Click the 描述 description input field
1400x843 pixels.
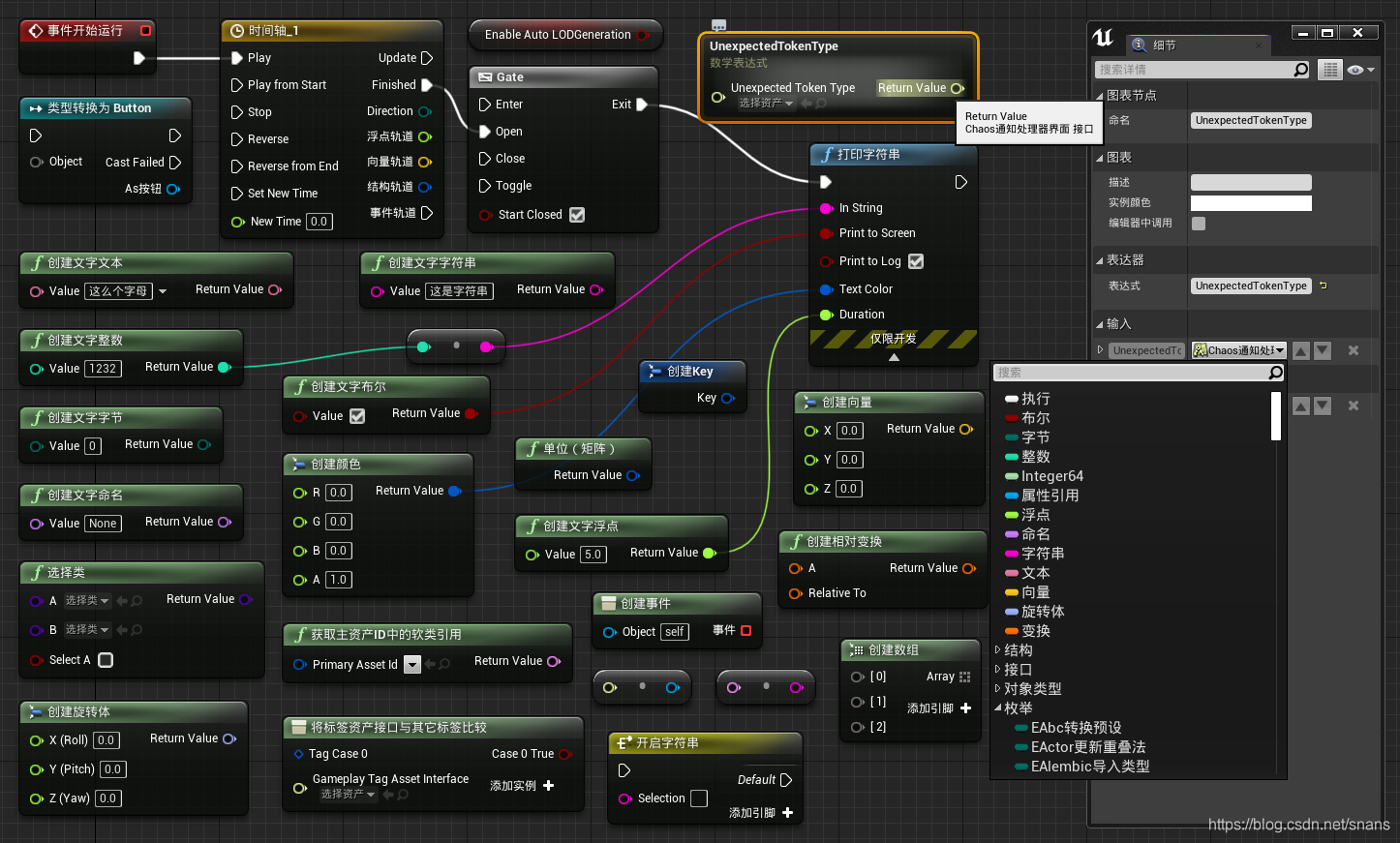1251,183
